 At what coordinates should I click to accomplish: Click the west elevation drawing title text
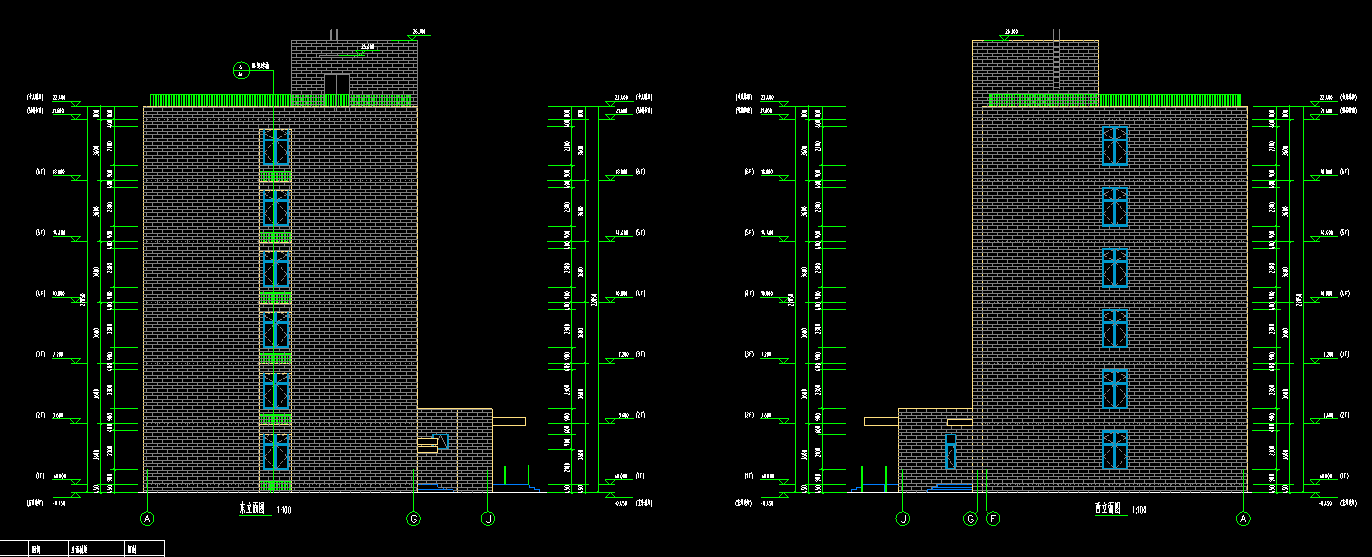1106,509
